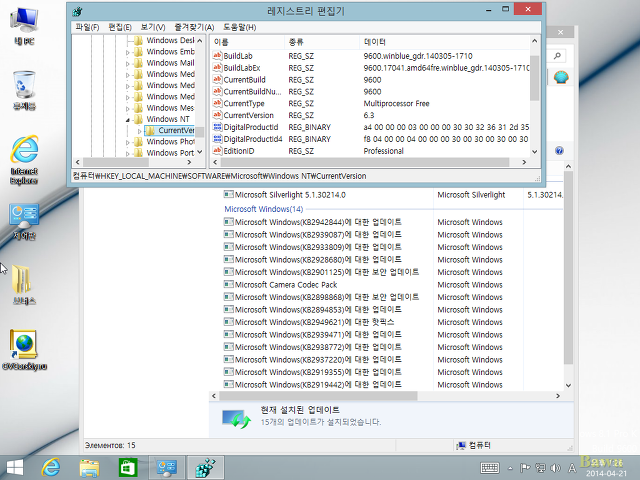Open the 보기(V) menu
Image resolution: width=640 pixels, height=480 pixels.
click(153, 27)
